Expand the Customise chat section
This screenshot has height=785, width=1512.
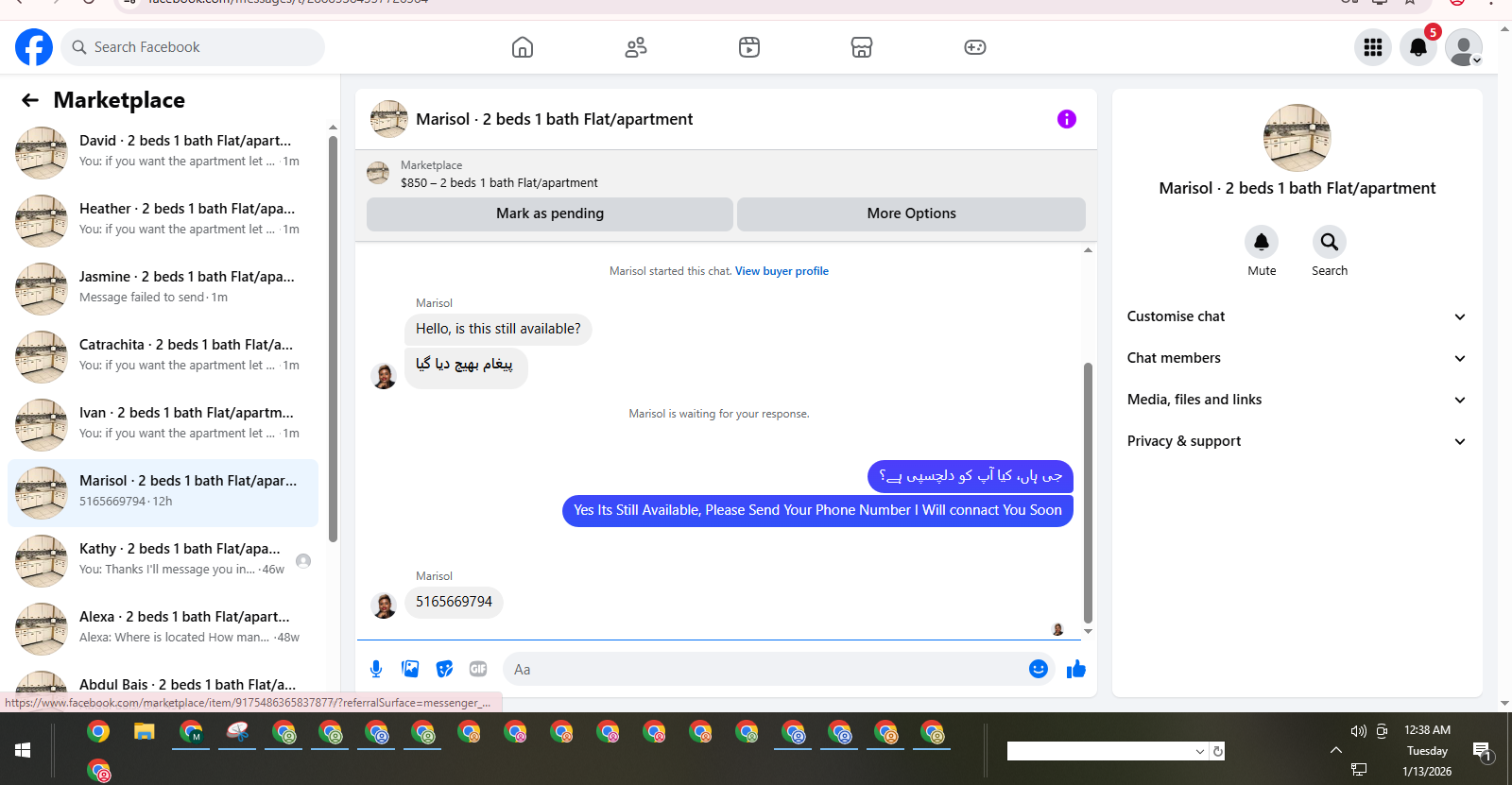coord(1297,316)
